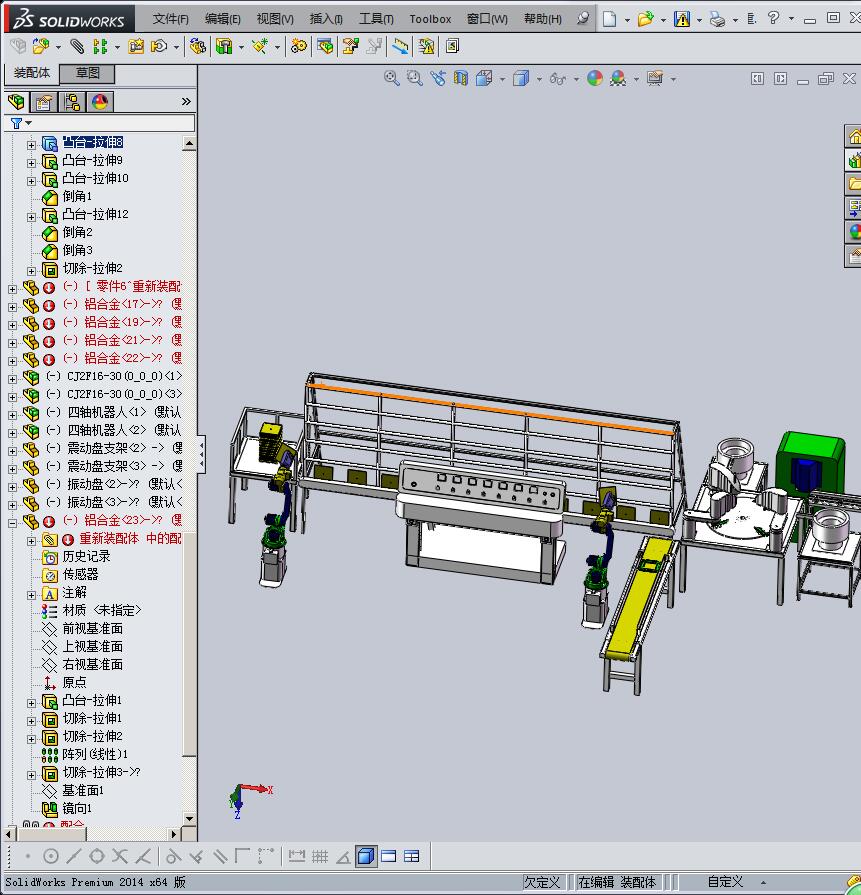
Task: Open the ConfigurationManager tab icon
Action: (x=72, y=102)
